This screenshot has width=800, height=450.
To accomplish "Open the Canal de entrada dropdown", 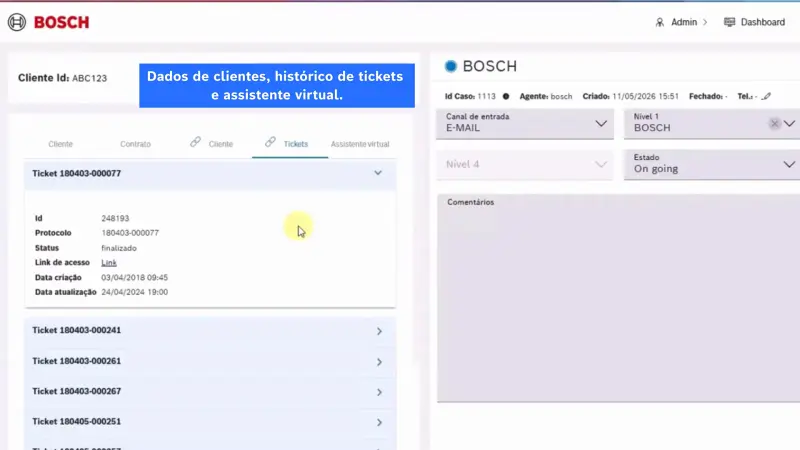I will [524, 123].
